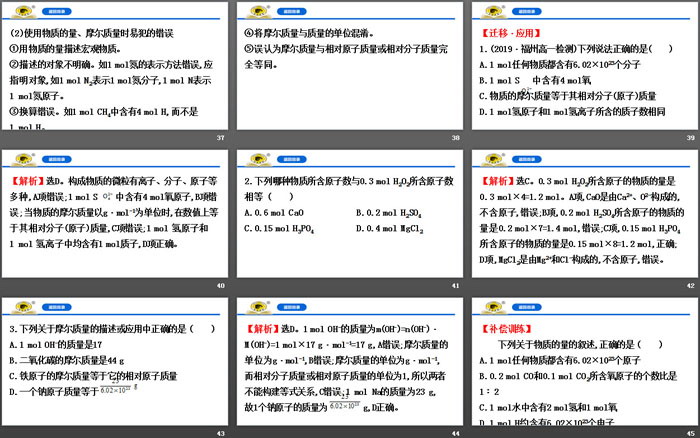Click the blue pill button on slide 44
Screen dimensions: 700x438
tap(292, 307)
